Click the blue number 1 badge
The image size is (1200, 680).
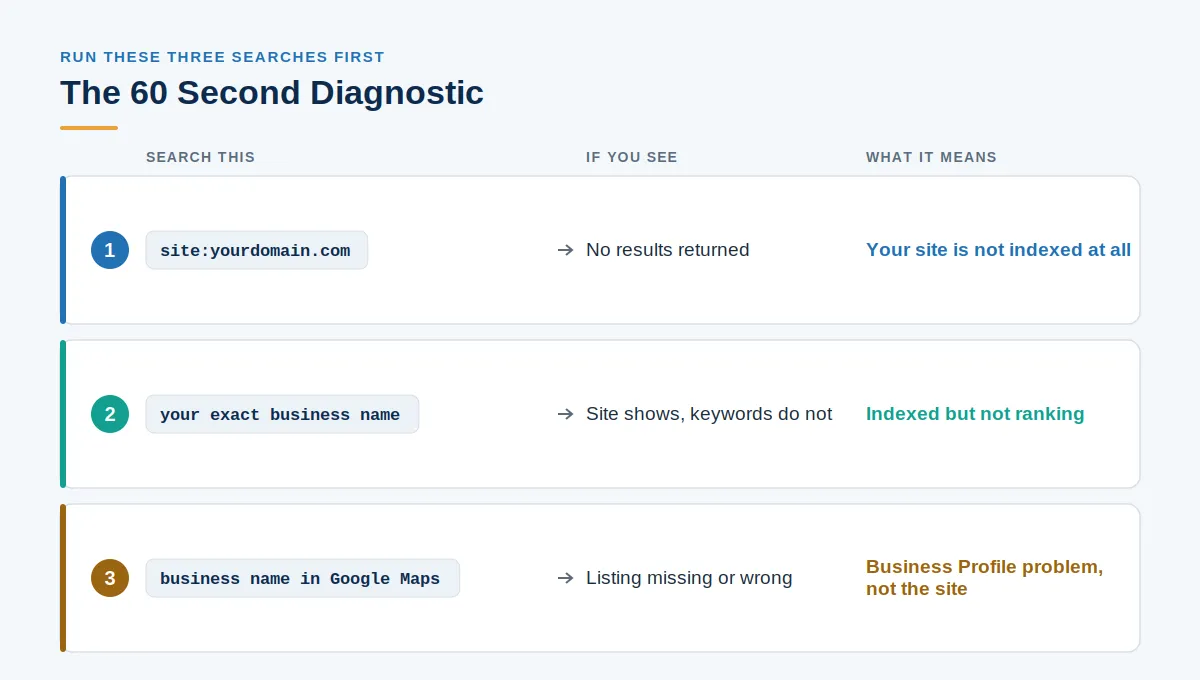[110, 250]
